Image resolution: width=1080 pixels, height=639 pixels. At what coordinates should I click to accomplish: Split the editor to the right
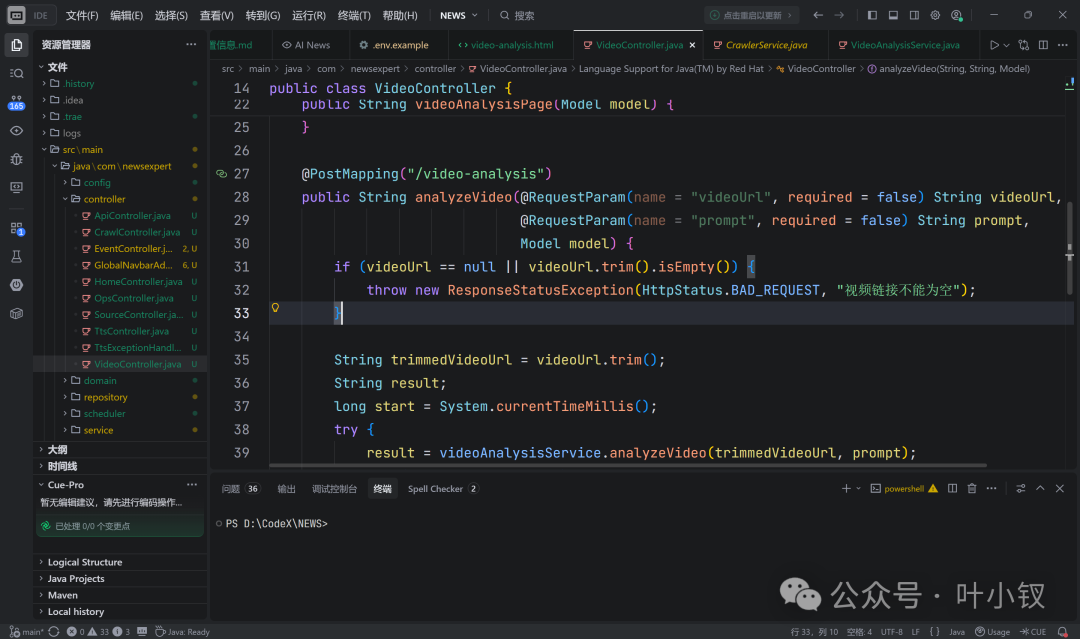point(1043,45)
